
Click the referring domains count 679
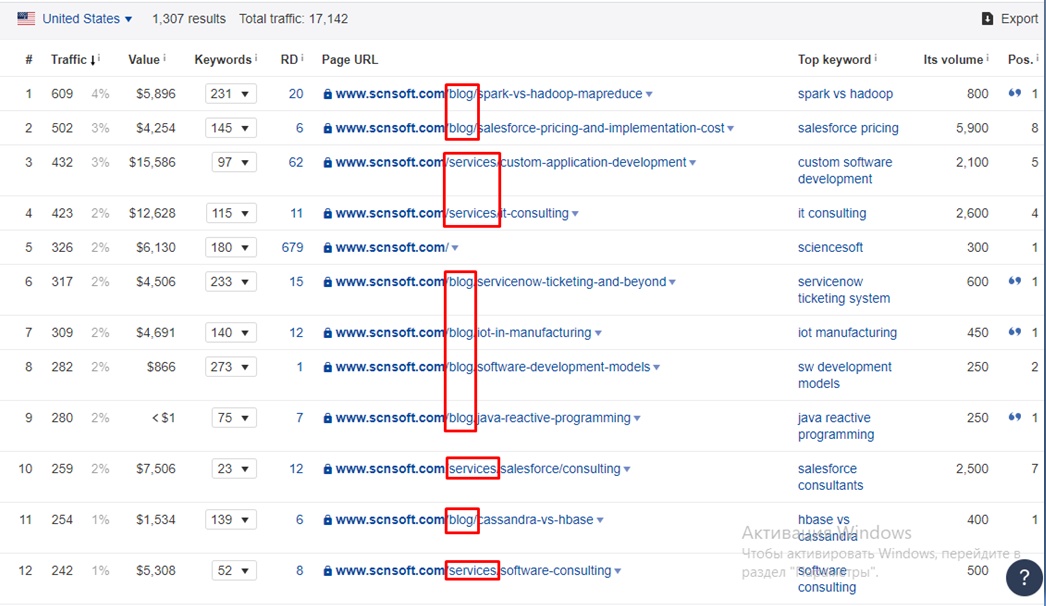(292, 248)
